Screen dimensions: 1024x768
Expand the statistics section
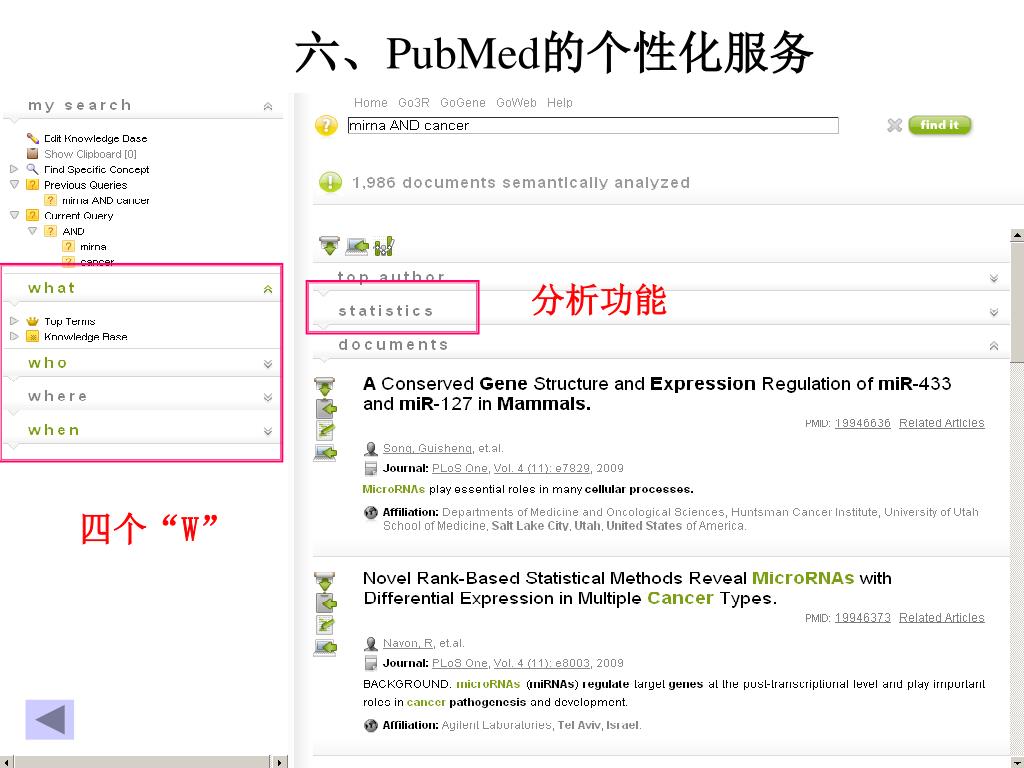[x=993, y=312]
